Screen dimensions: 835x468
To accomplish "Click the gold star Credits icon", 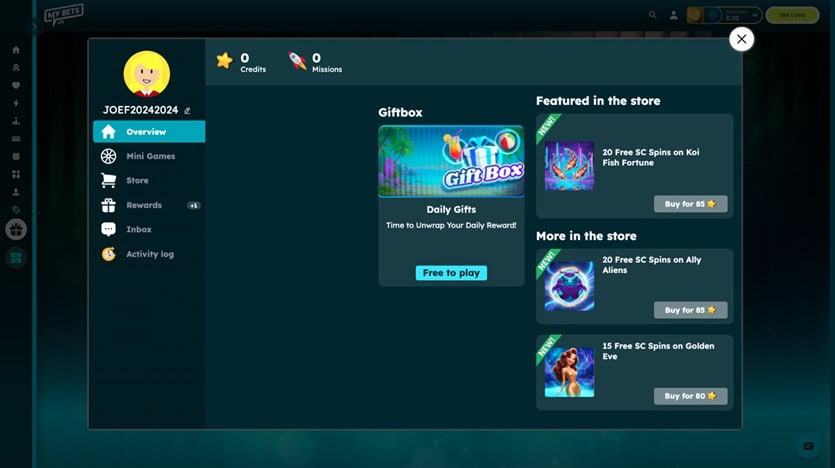I will click(225, 61).
